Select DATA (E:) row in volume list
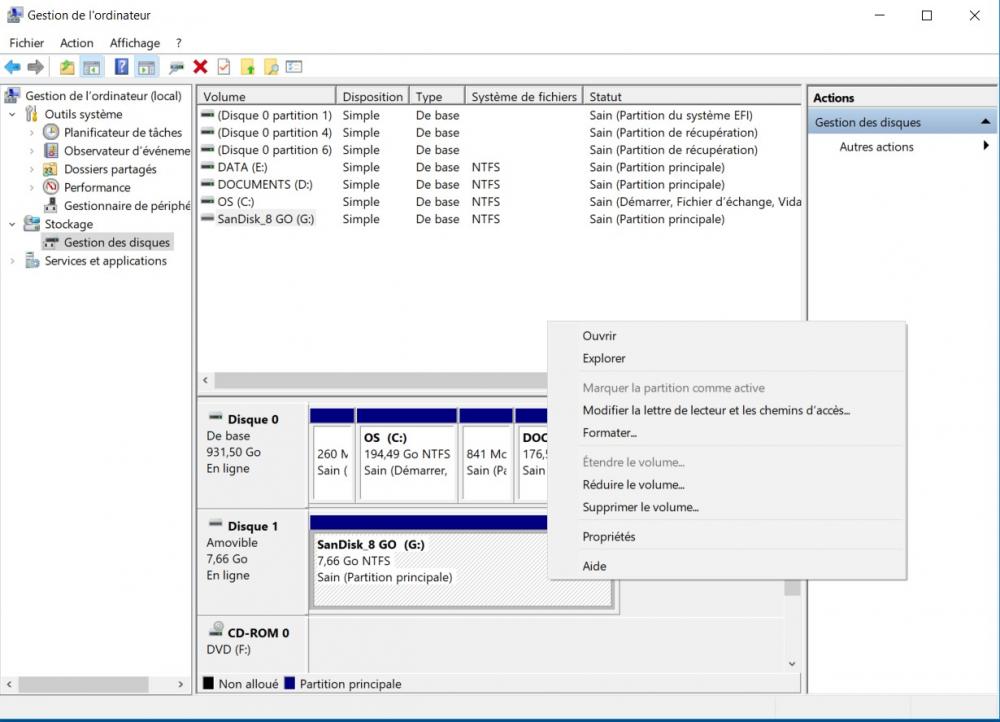1000x722 pixels. 242,167
